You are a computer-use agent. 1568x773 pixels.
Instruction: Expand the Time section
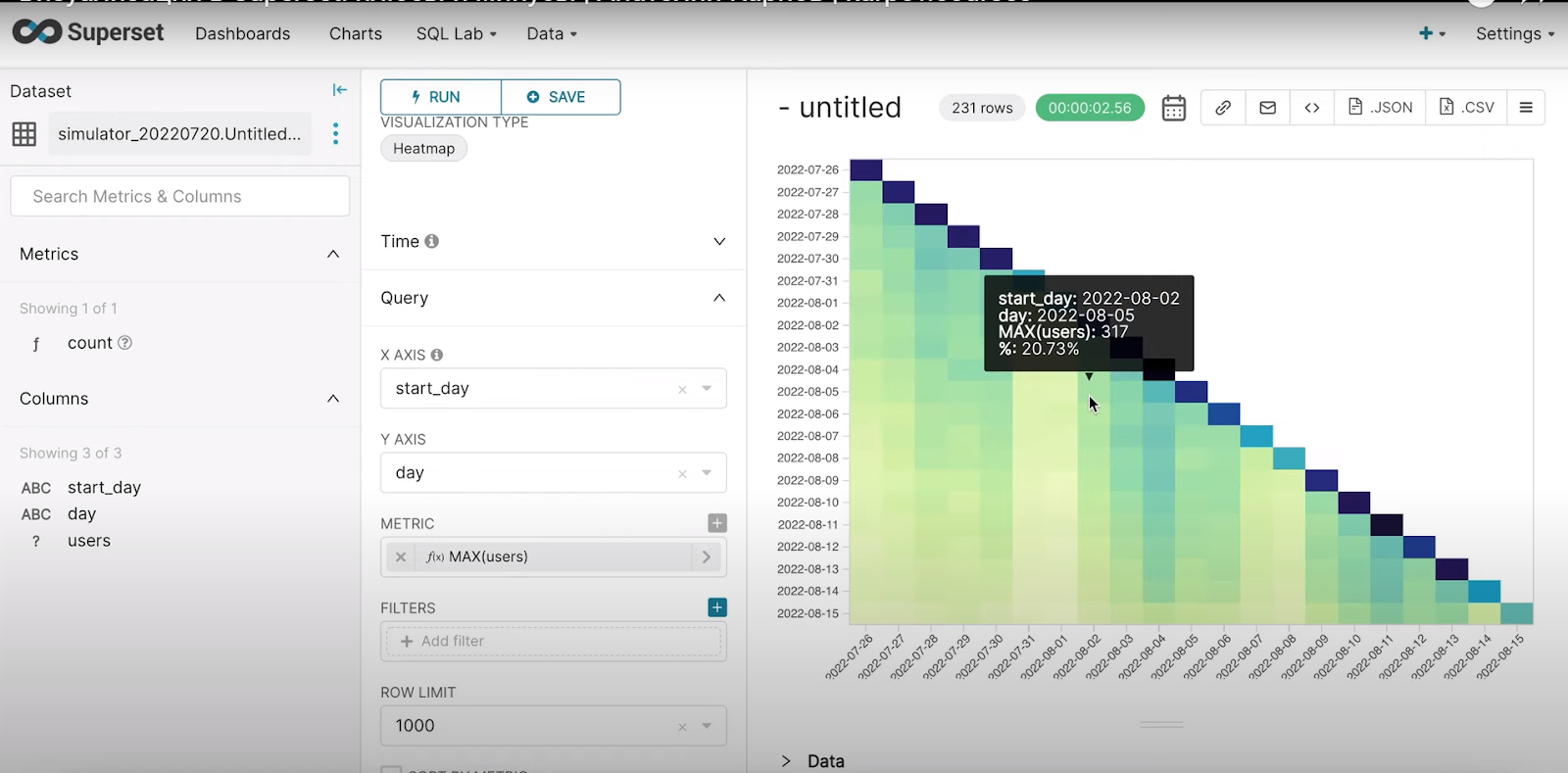[719, 242]
